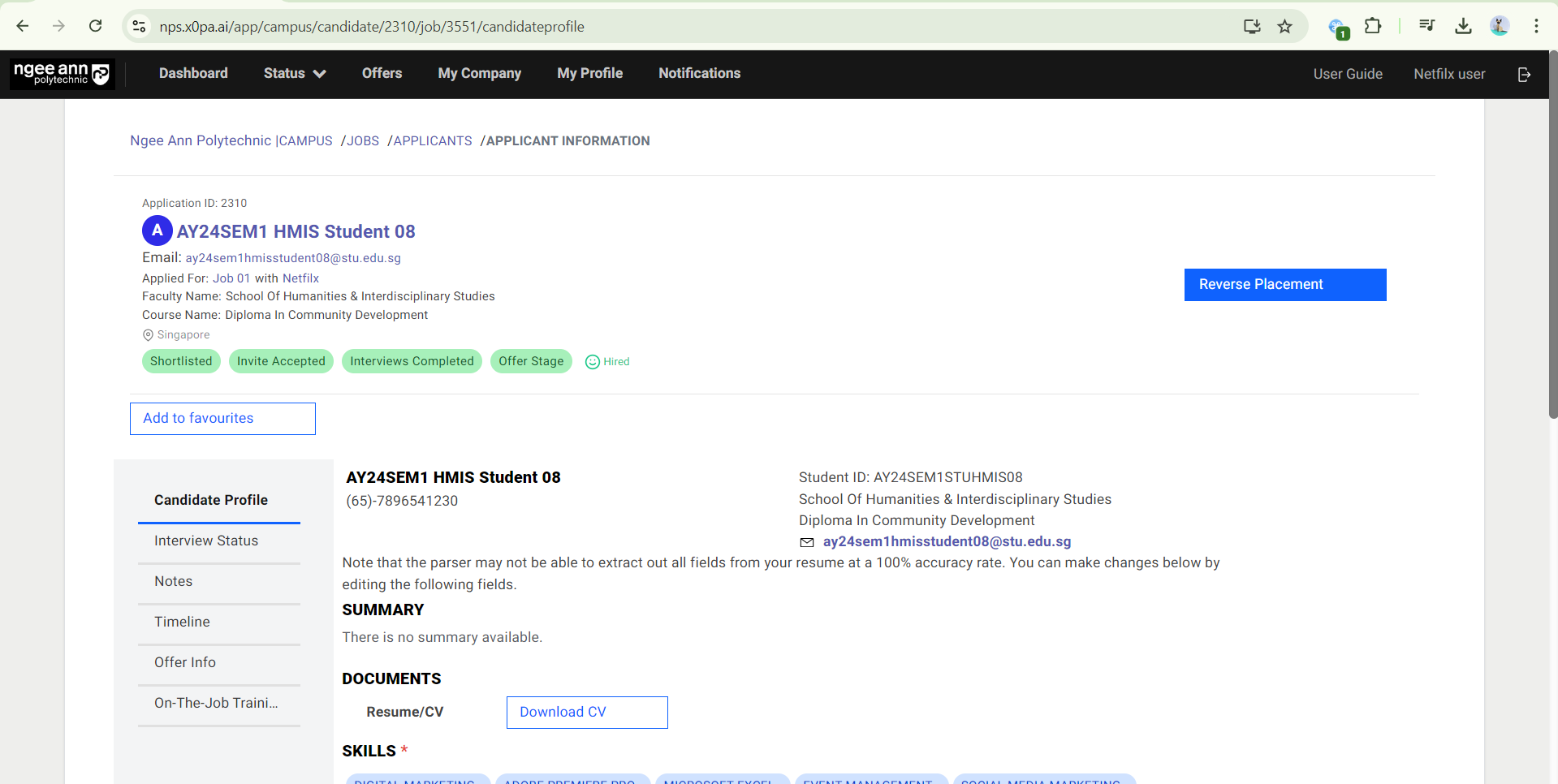Click the site information icon in address bar
1558x784 pixels.
(x=140, y=27)
